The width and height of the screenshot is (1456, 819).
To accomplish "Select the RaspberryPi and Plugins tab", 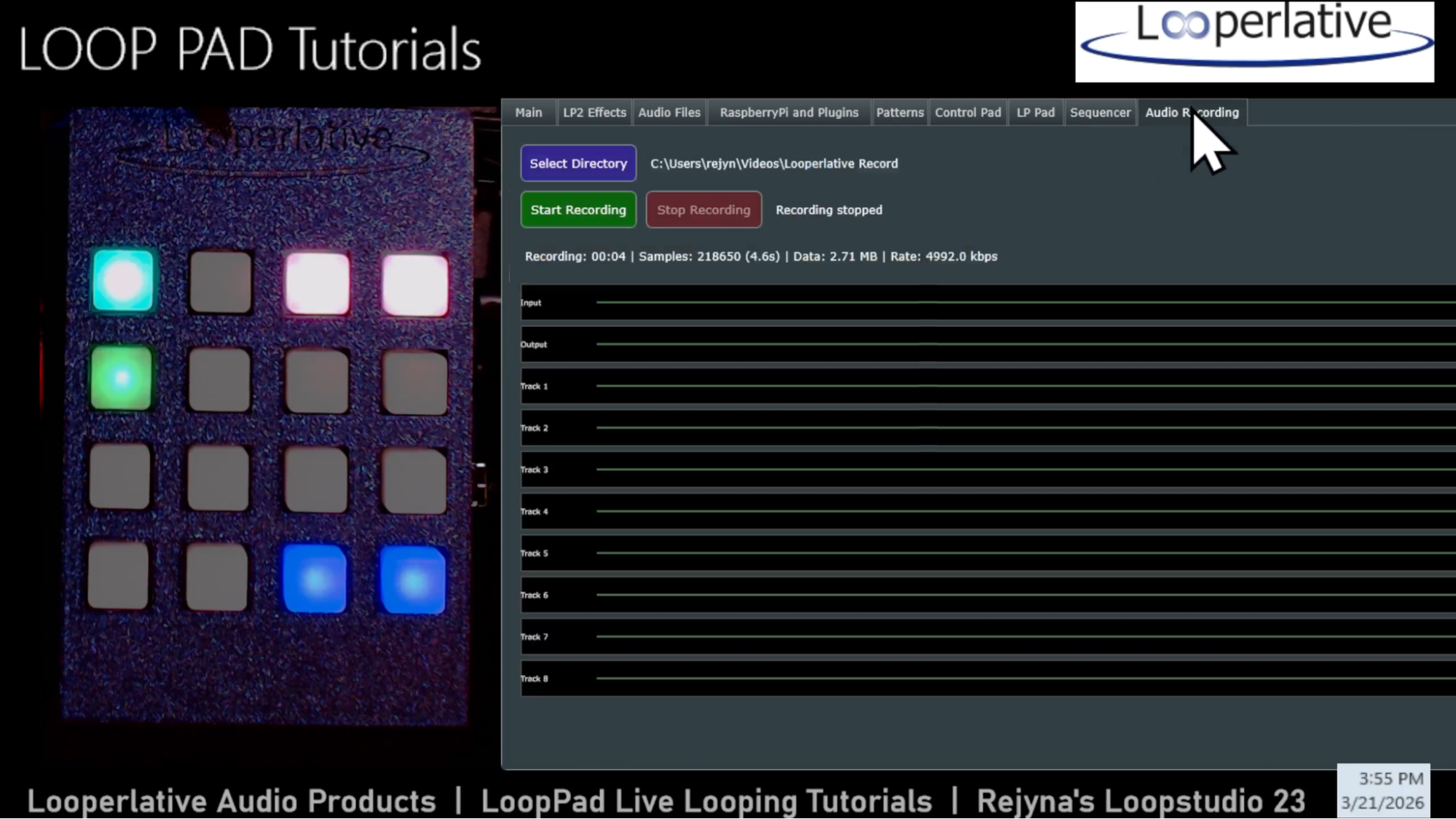I will click(x=789, y=113).
